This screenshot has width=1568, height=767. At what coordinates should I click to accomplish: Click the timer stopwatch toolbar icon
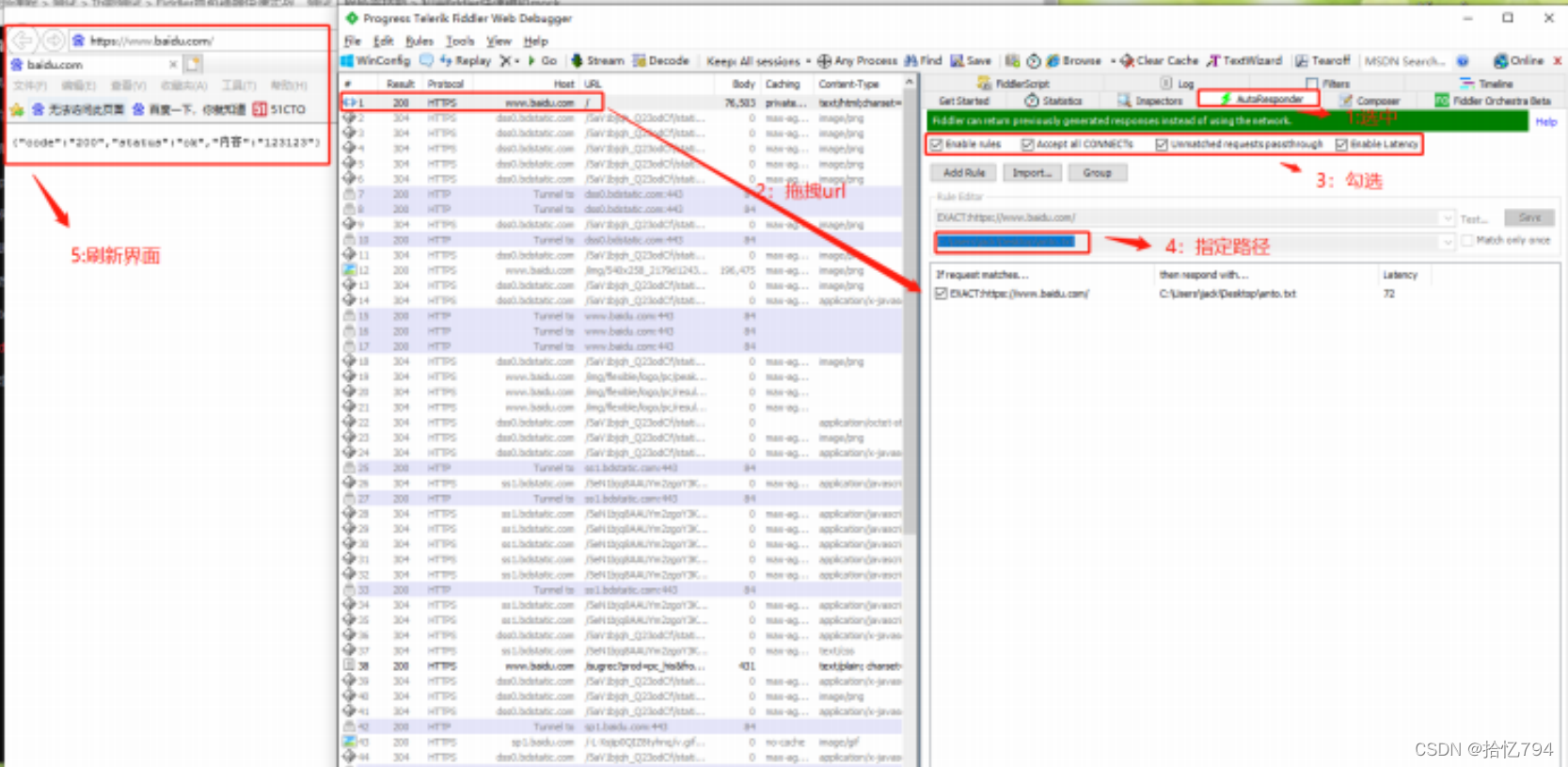pyautogui.click(x=1033, y=61)
